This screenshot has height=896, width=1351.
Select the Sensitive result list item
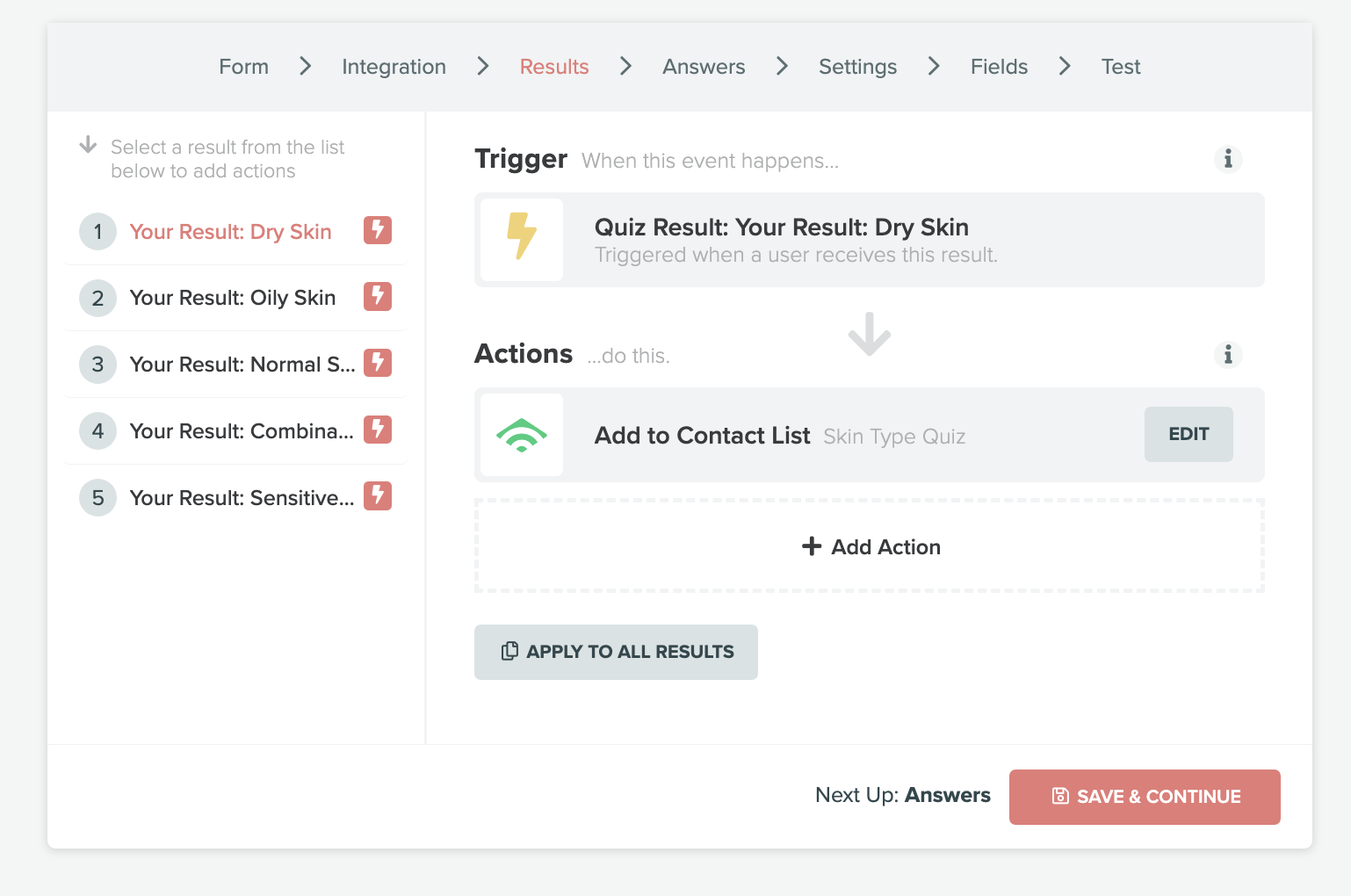pos(242,498)
